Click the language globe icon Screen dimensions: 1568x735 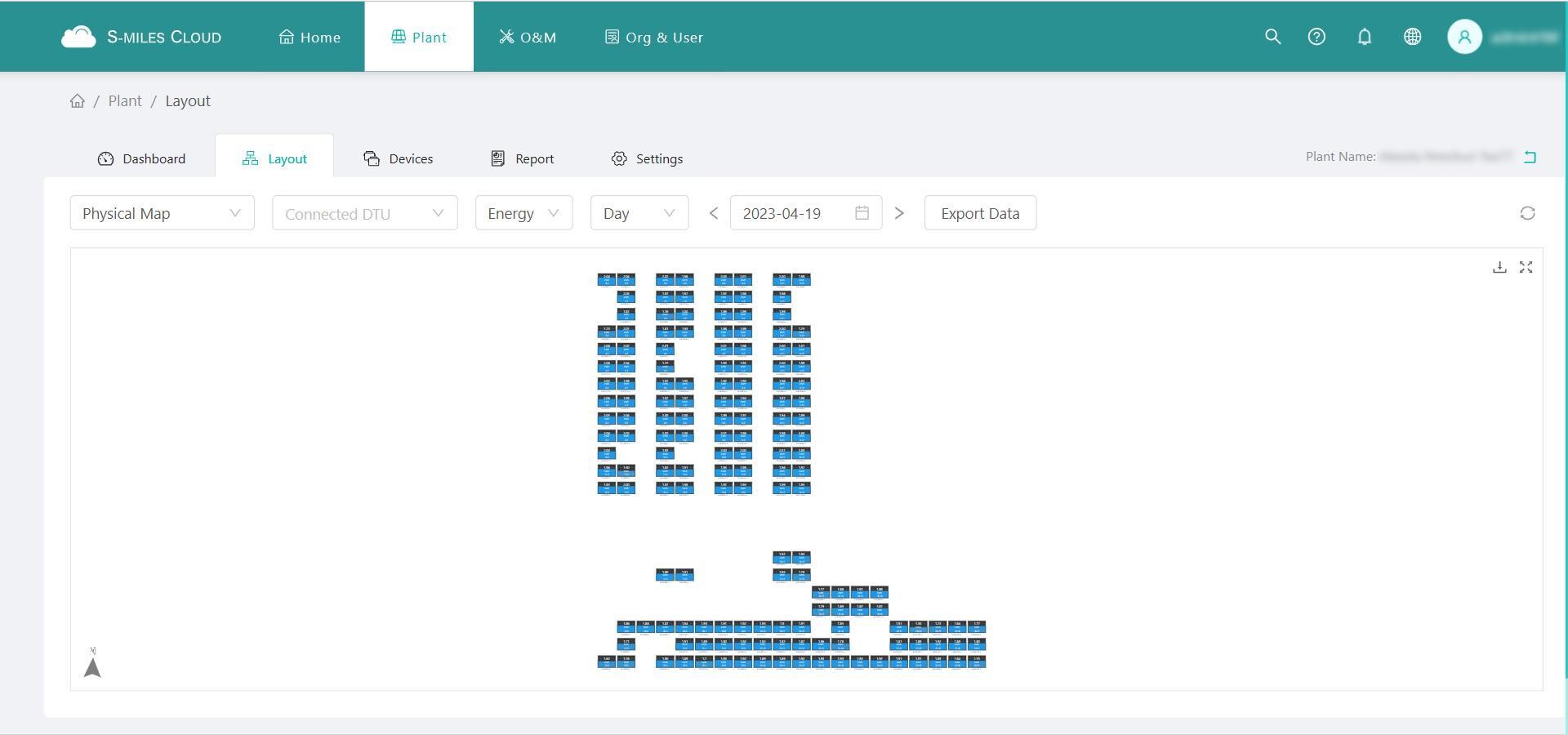coord(1412,37)
